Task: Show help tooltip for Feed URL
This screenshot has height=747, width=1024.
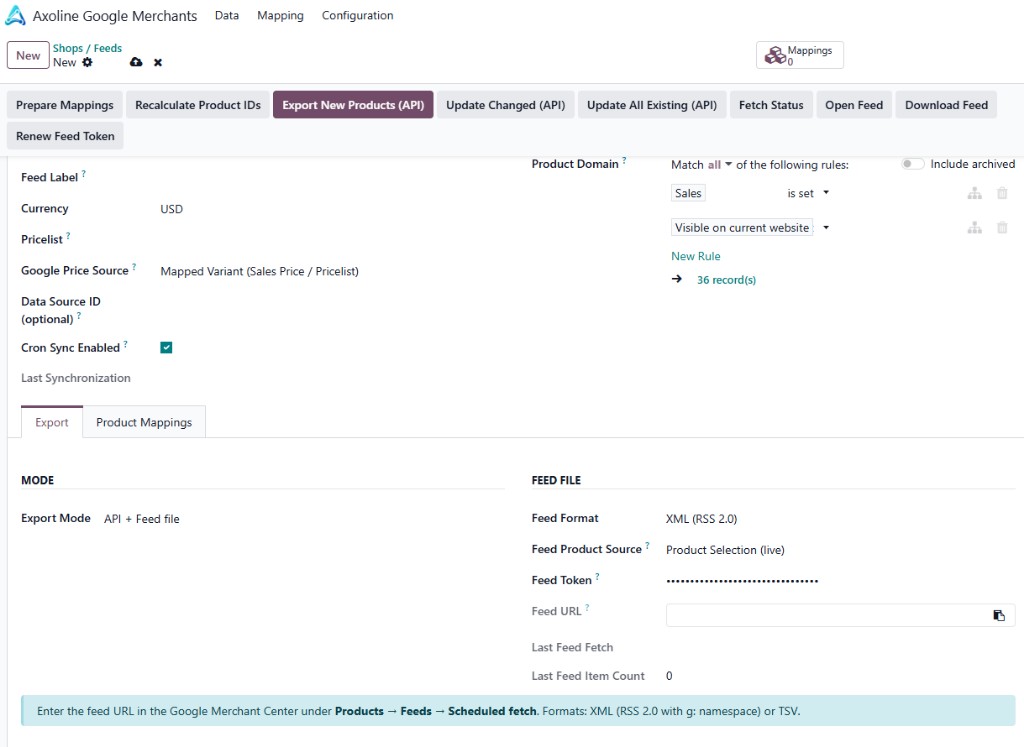Action: (586, 608)
